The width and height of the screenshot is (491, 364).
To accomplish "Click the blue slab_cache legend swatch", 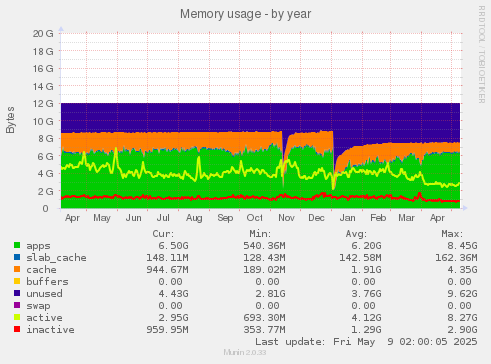I will [17, 257].
